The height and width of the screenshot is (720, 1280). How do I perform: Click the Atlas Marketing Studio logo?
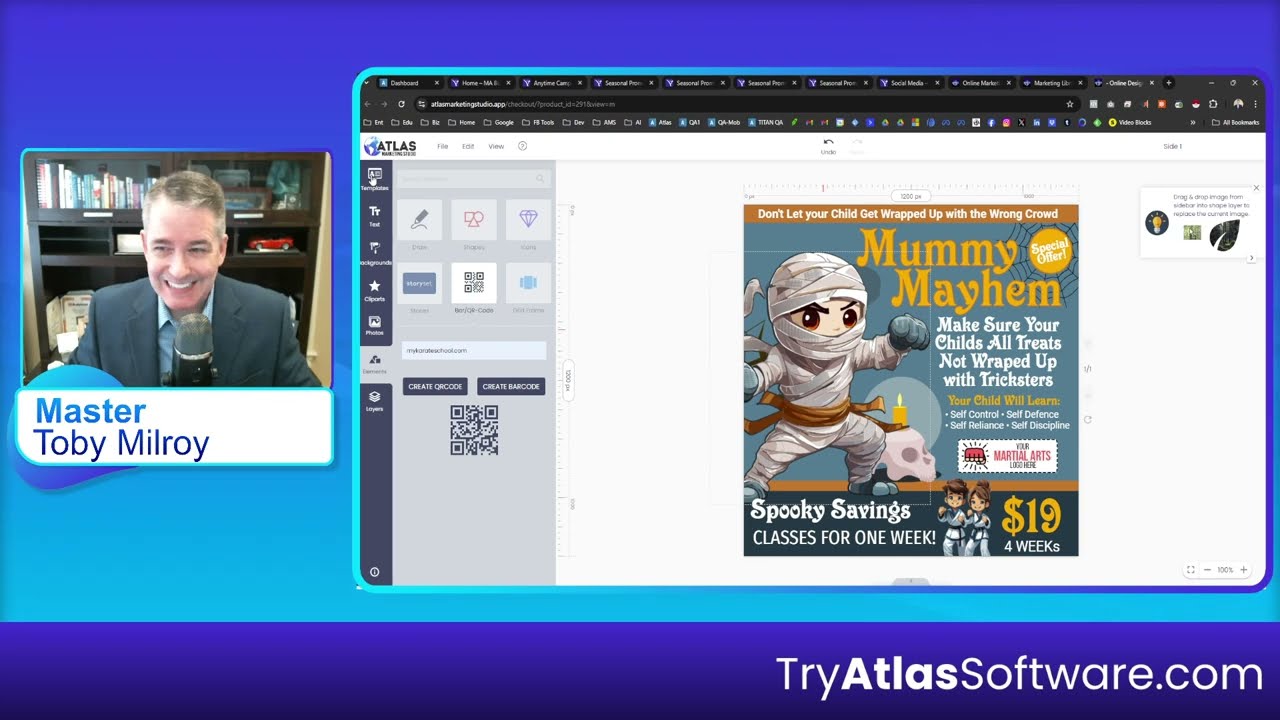(x=391, y=146)
